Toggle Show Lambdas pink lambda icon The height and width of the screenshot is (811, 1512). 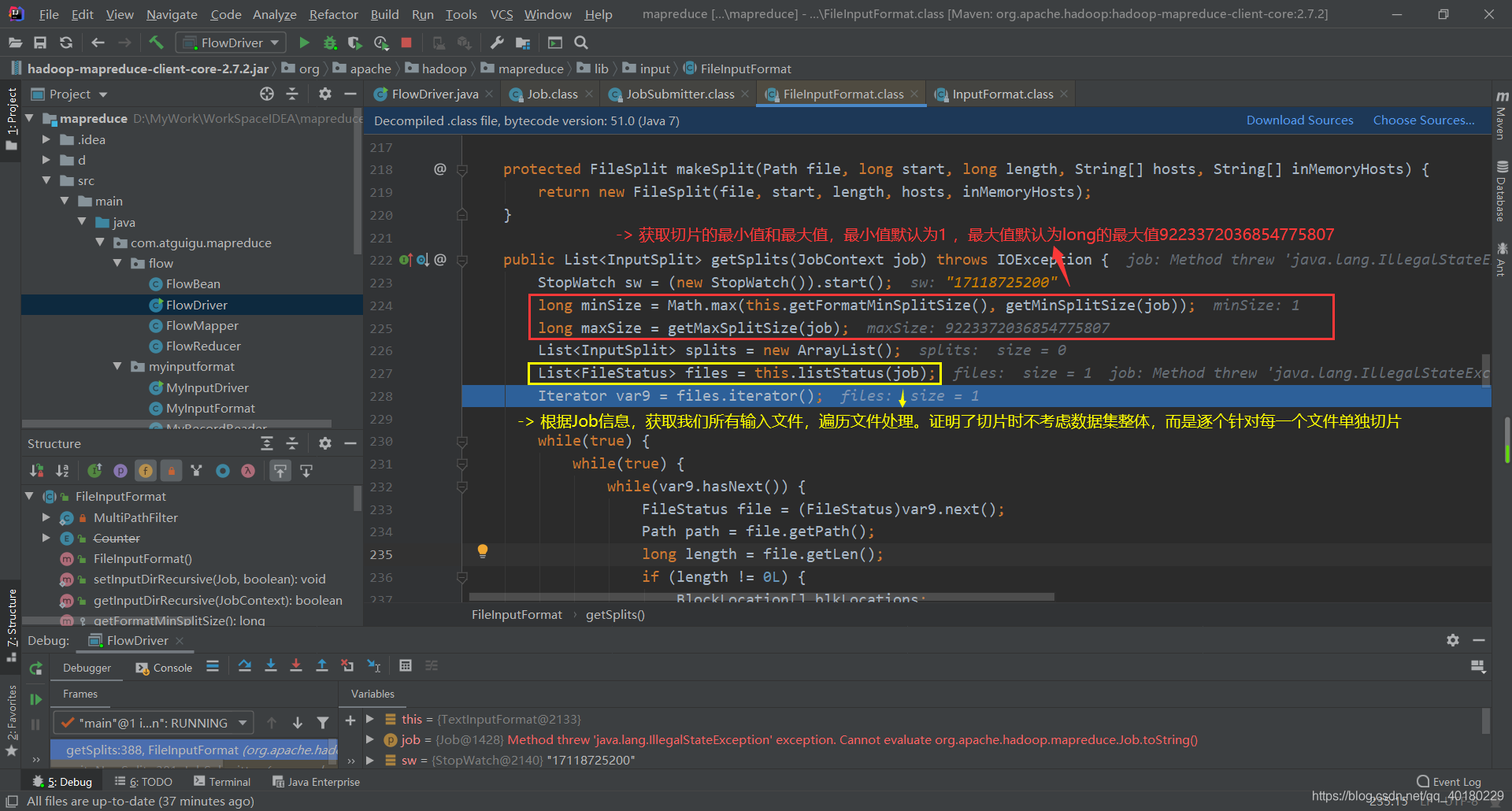coord(248,471)
